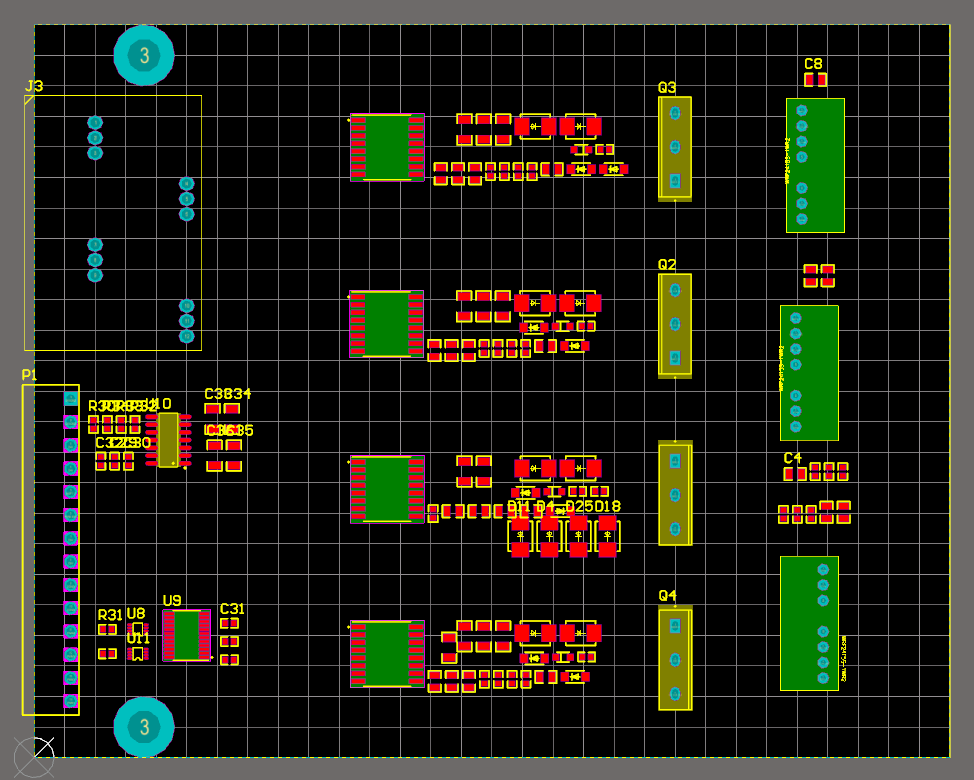Select the D11 designator label

tap(519, 507)
